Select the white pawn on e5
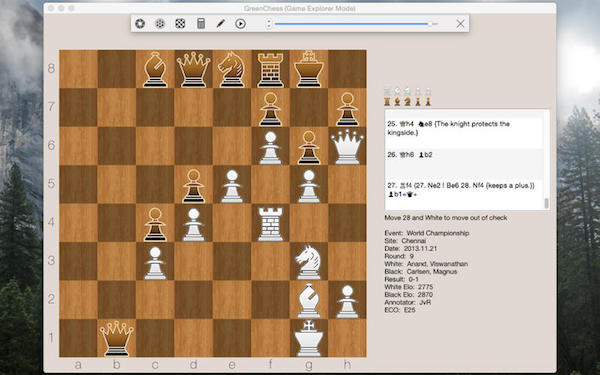The image size is (600, 375). tap(232, 186)
